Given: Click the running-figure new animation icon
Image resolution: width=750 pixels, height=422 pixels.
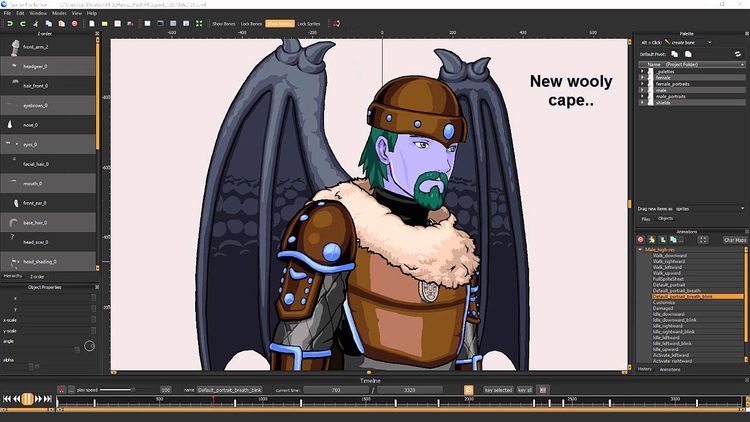Looking at the screenshot, I should click(x=651, y=240).
